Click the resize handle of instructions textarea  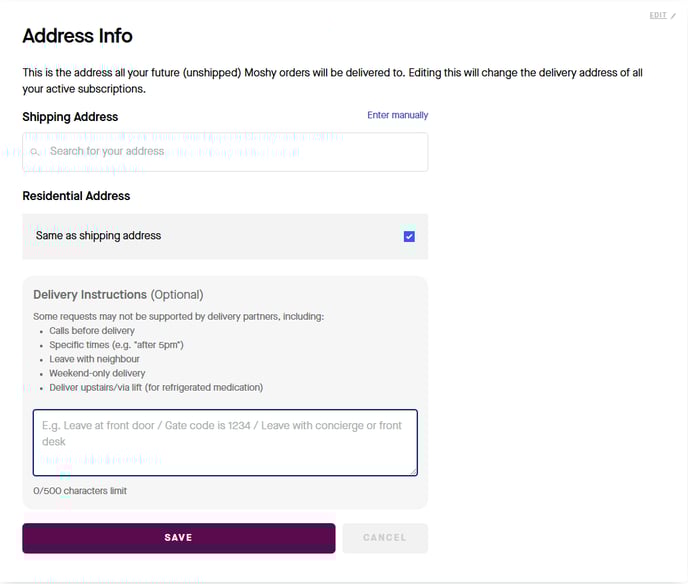pos(412,470)
